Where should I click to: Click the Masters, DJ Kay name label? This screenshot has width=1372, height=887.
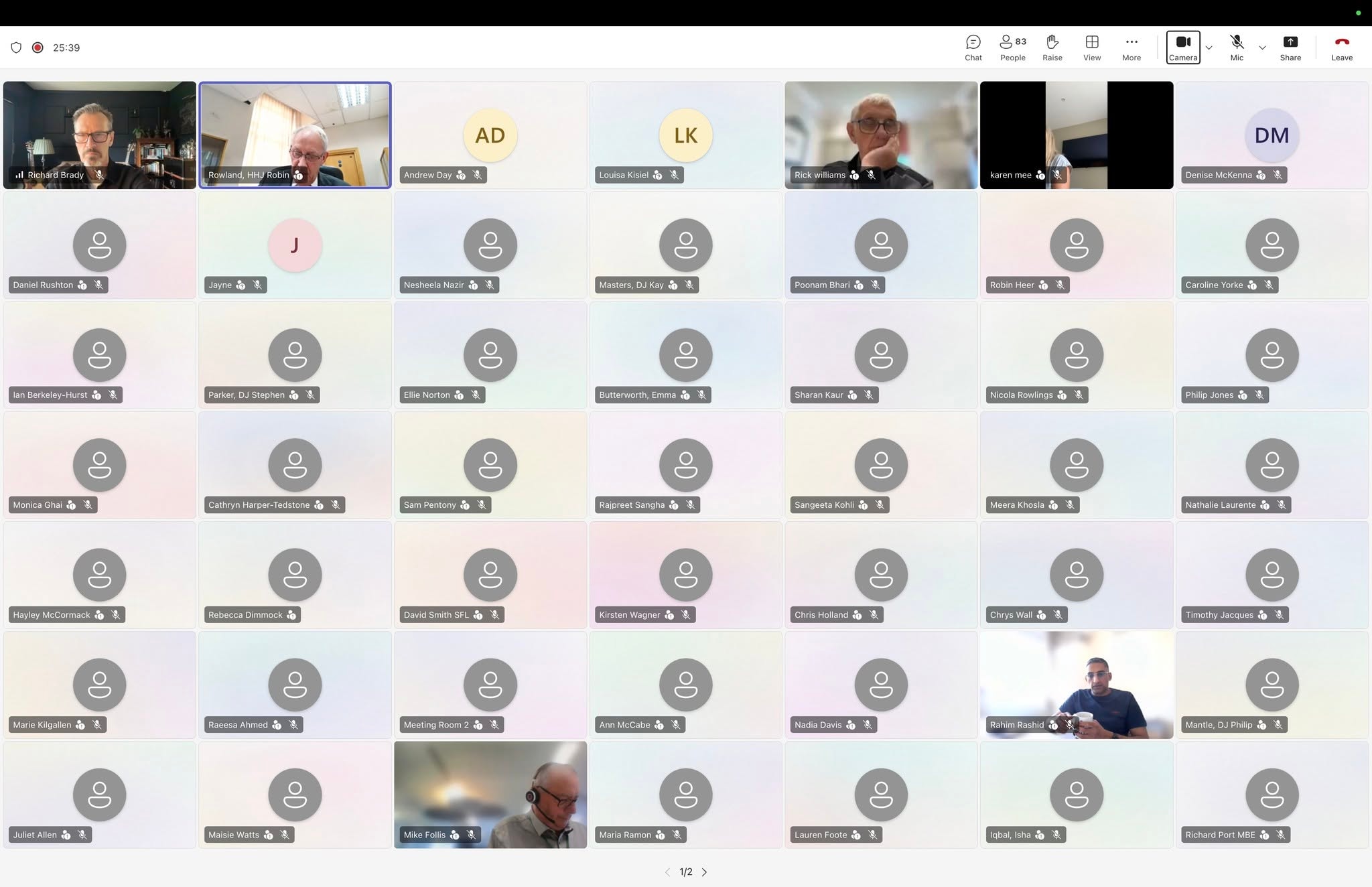point(631,285)
